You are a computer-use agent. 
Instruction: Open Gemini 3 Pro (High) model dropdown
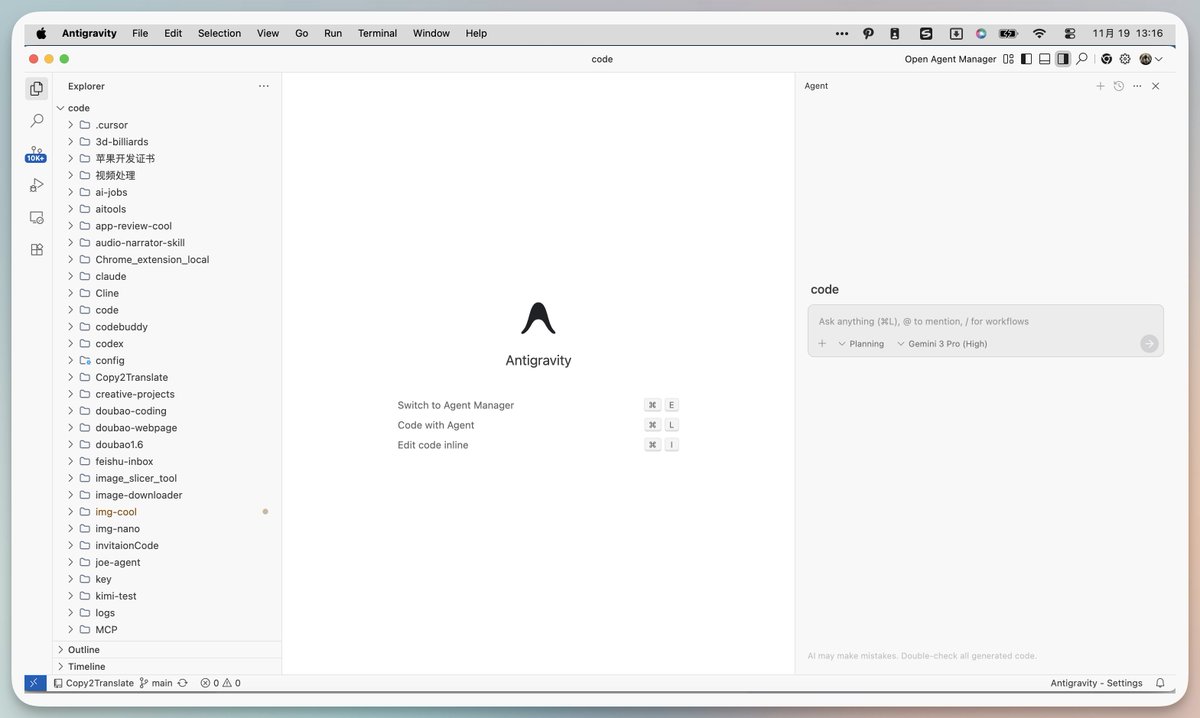coord(942,343)
